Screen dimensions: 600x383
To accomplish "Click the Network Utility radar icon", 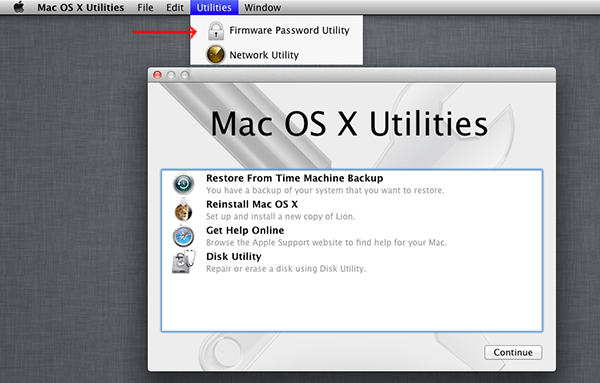I will coord(215,54).
